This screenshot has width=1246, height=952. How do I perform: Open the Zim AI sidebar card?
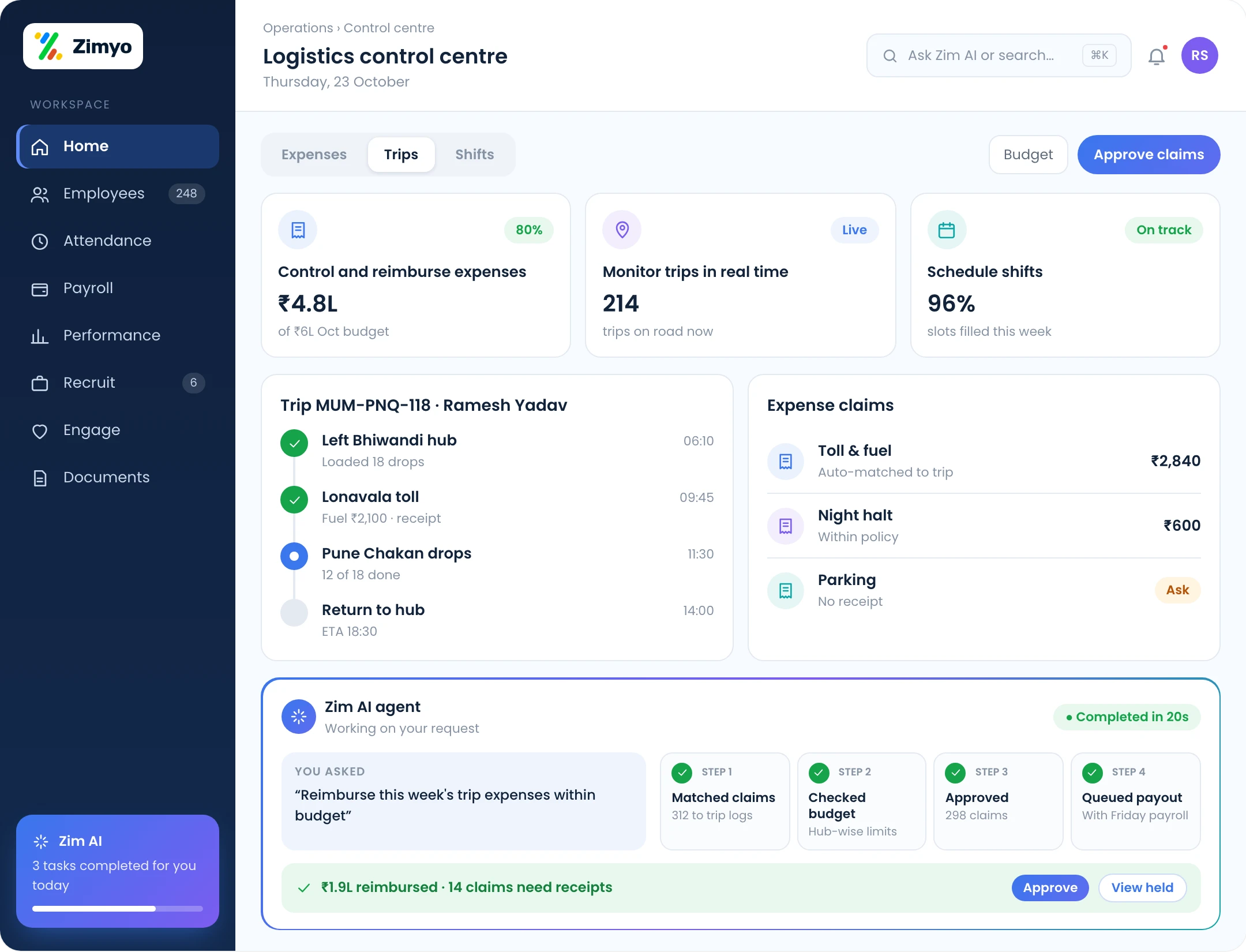(x=118, y=871)
